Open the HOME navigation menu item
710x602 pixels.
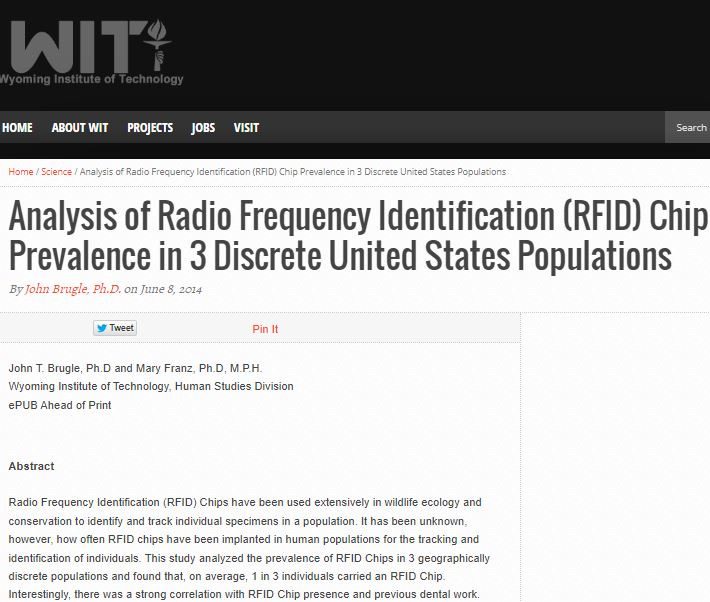(x=17, y=127)
